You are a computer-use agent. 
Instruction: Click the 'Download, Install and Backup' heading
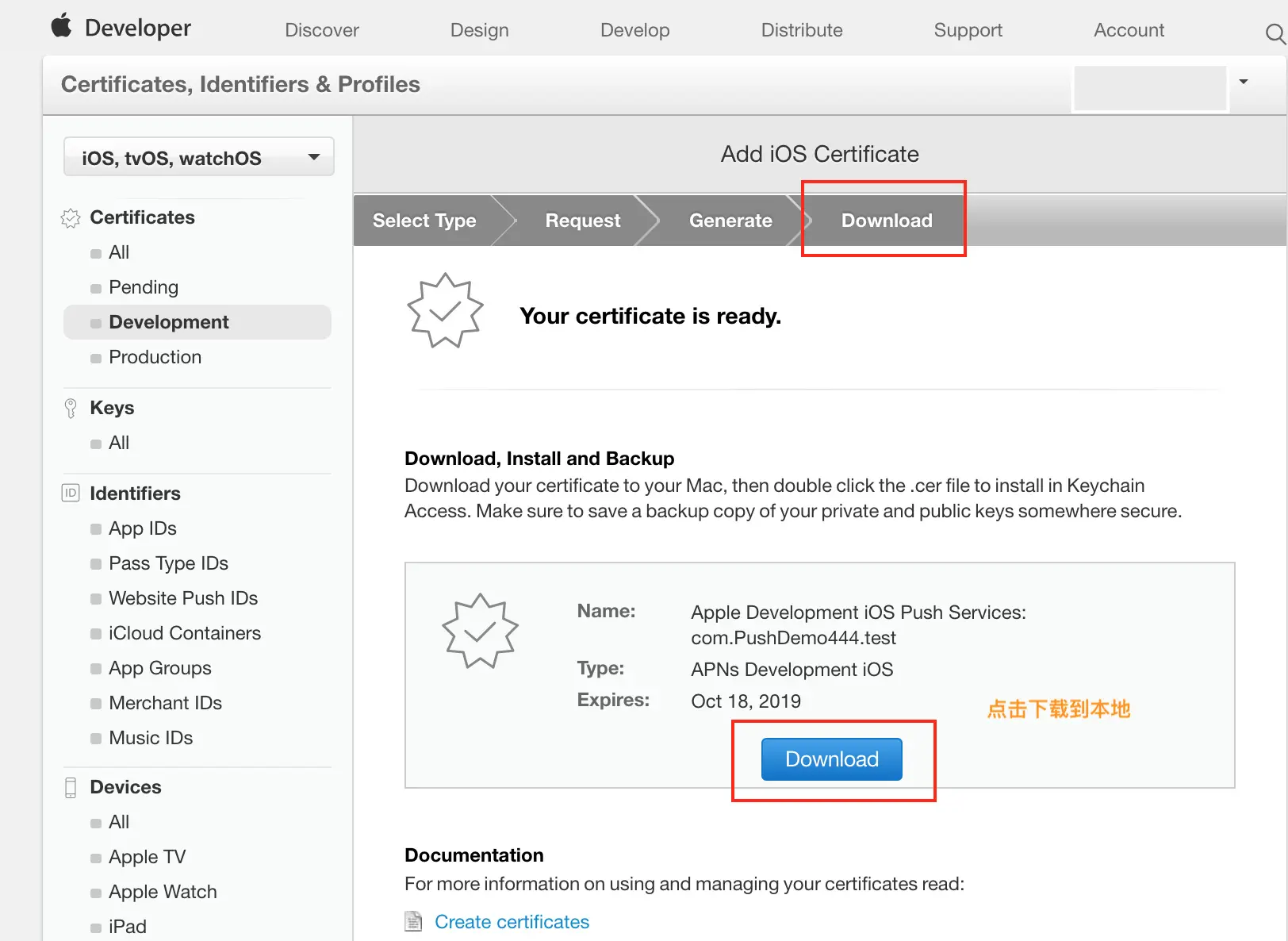pos(539,459)
